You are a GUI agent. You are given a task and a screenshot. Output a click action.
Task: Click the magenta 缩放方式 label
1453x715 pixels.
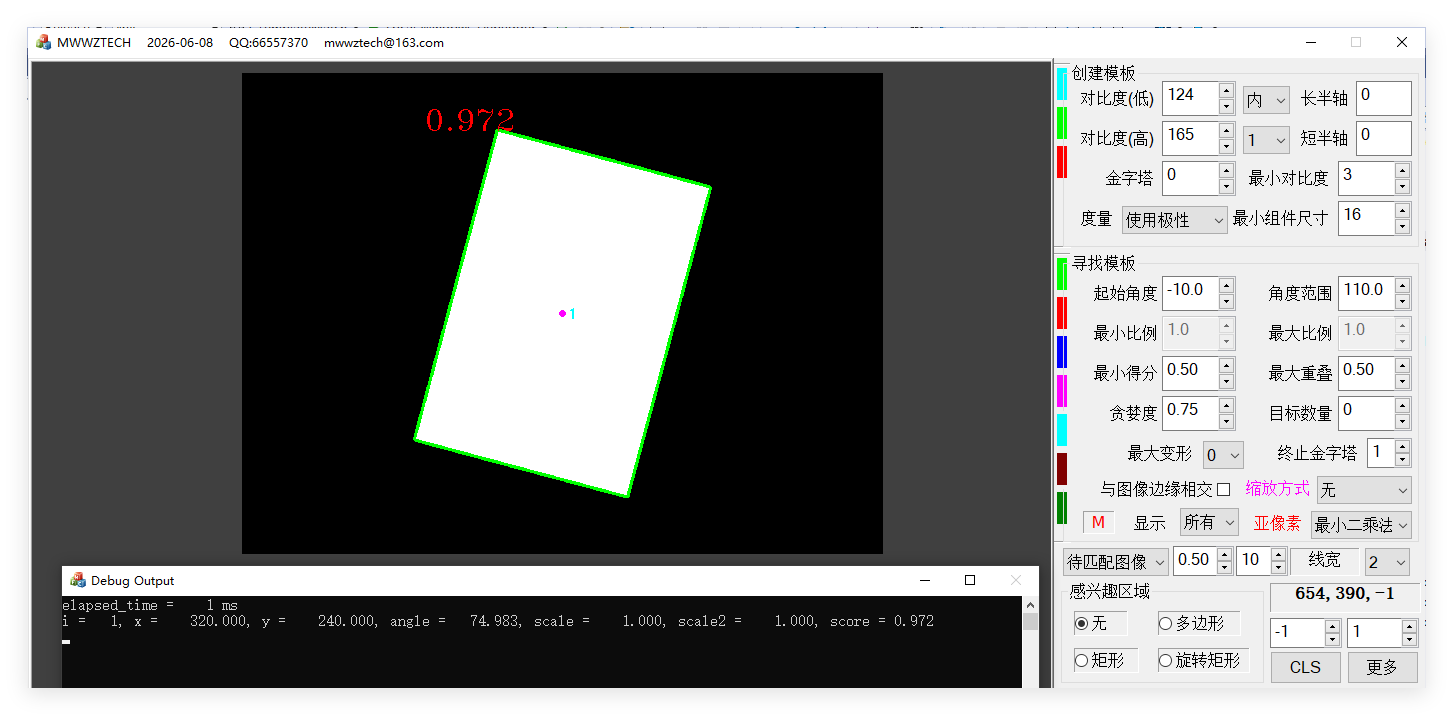1277,489
